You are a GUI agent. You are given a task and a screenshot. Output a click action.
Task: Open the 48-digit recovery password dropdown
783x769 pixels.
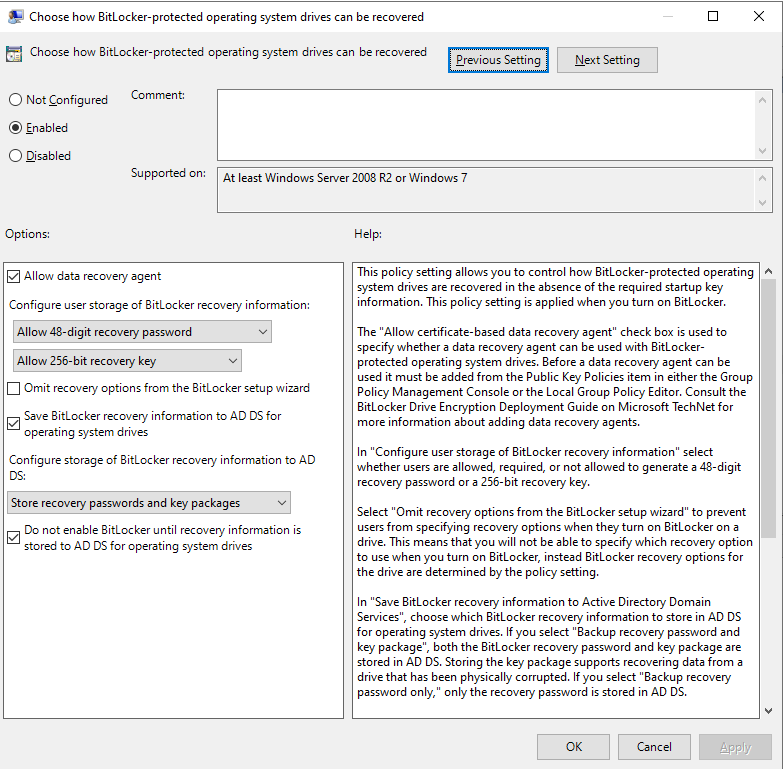tap(143, 332)
